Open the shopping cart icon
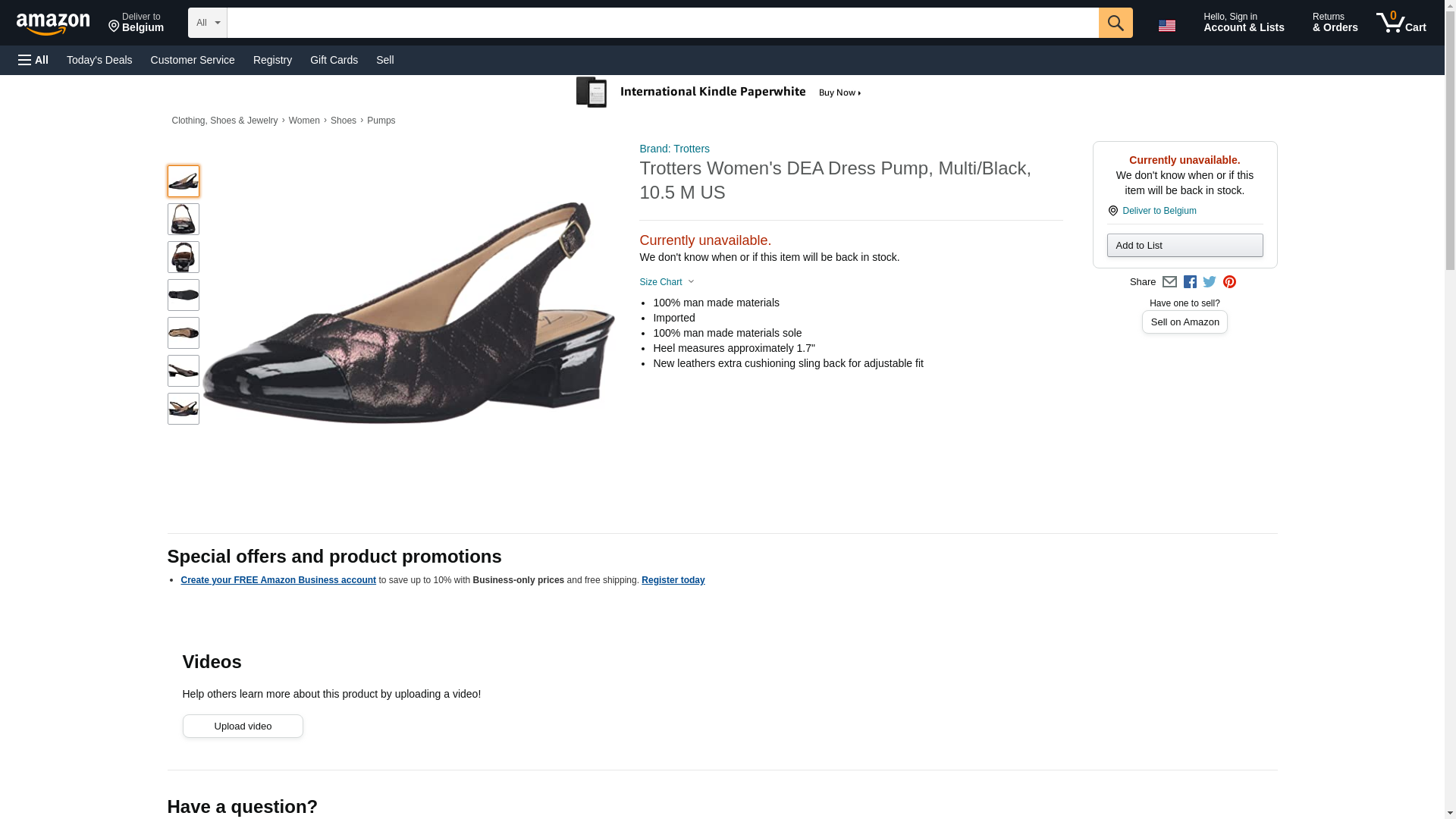Viewport: 1456px width, 819px height. tap(1401, 23)
